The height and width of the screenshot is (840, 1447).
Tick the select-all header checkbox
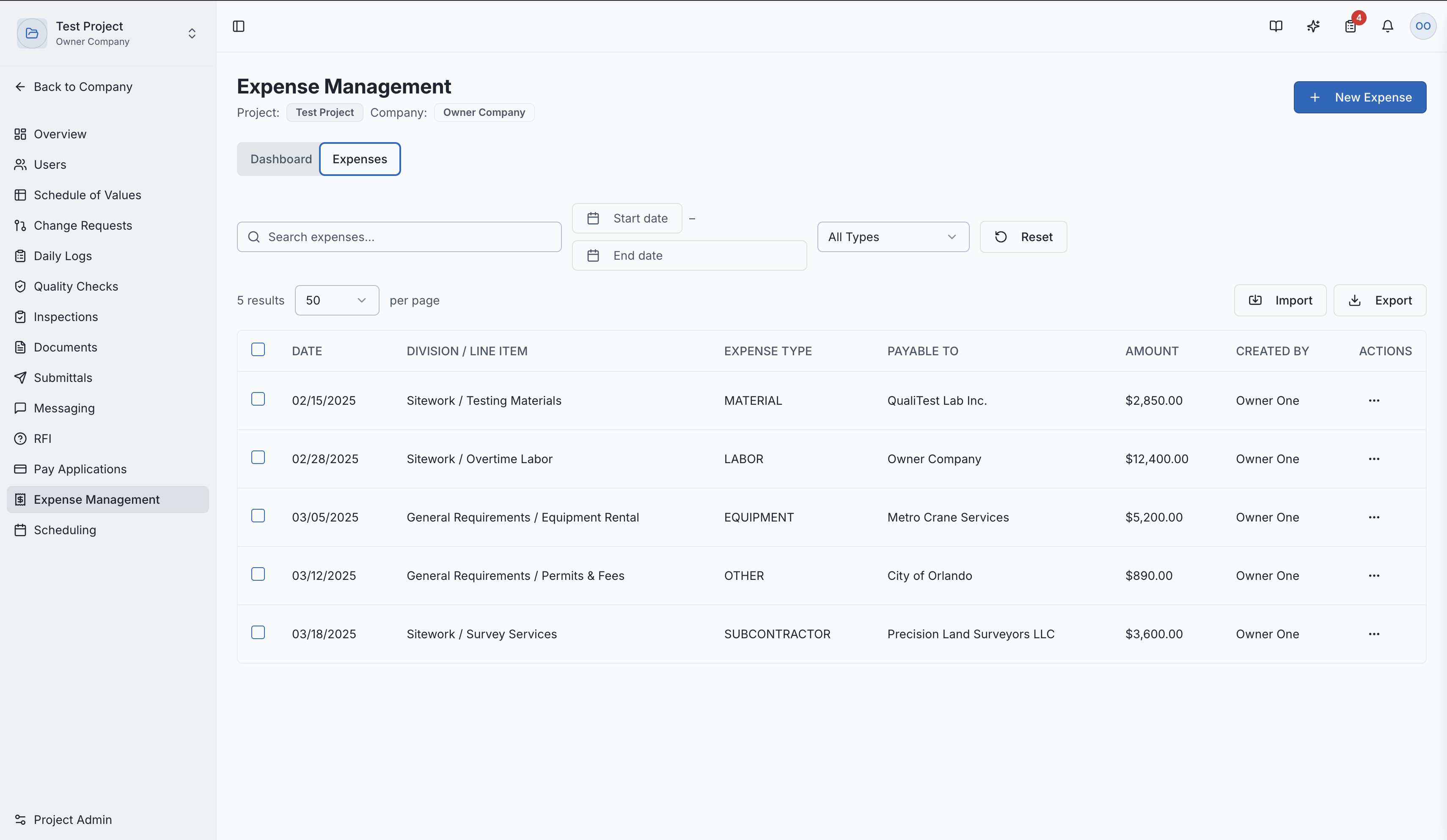[x=258, y=349]
